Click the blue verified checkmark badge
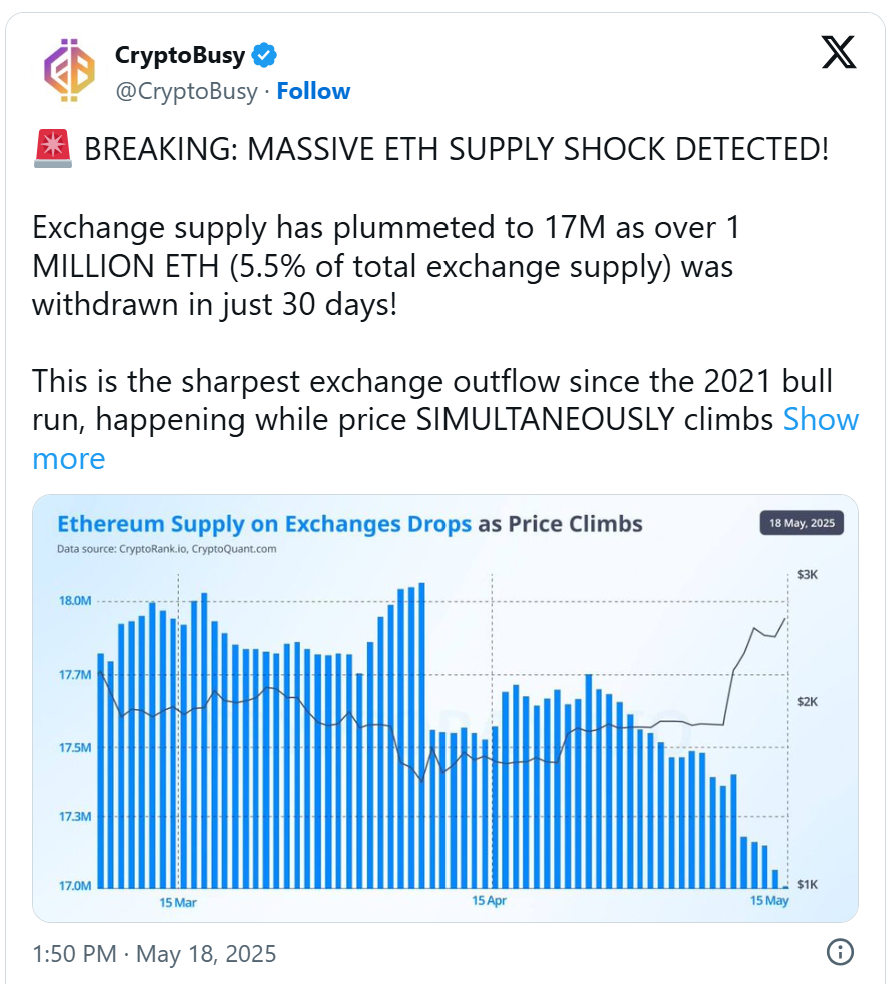Viewport: 888px width, 984px height. [x=264, y=55]
